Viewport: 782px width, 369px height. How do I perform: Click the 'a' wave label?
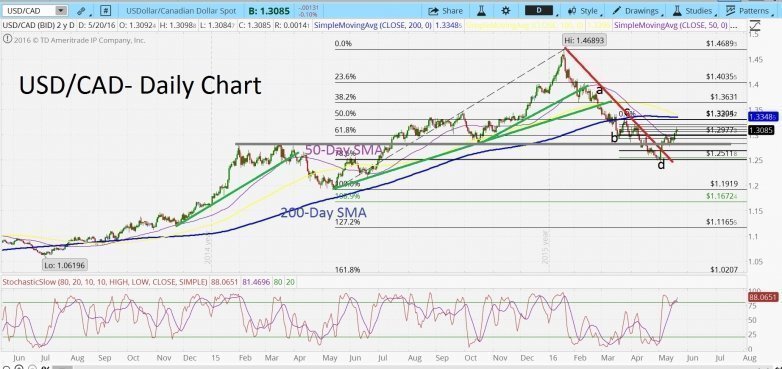point(599,90)
